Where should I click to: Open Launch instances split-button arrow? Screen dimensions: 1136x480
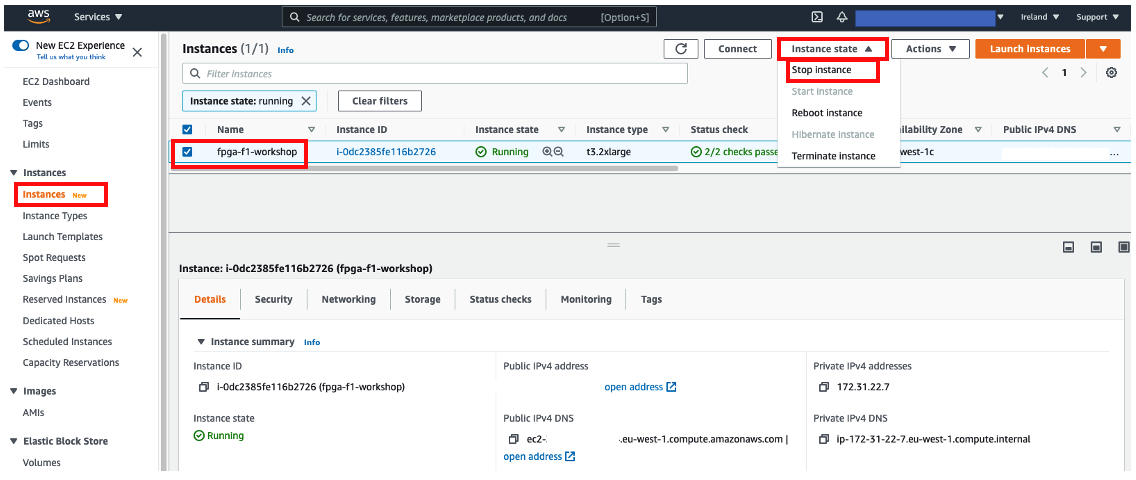click(1103, 49)
